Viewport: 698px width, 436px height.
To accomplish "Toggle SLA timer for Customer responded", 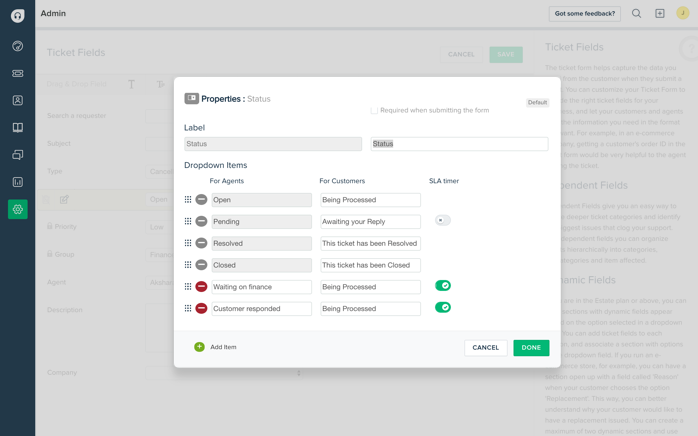I will pyautogui.click(x=443, y=307).
